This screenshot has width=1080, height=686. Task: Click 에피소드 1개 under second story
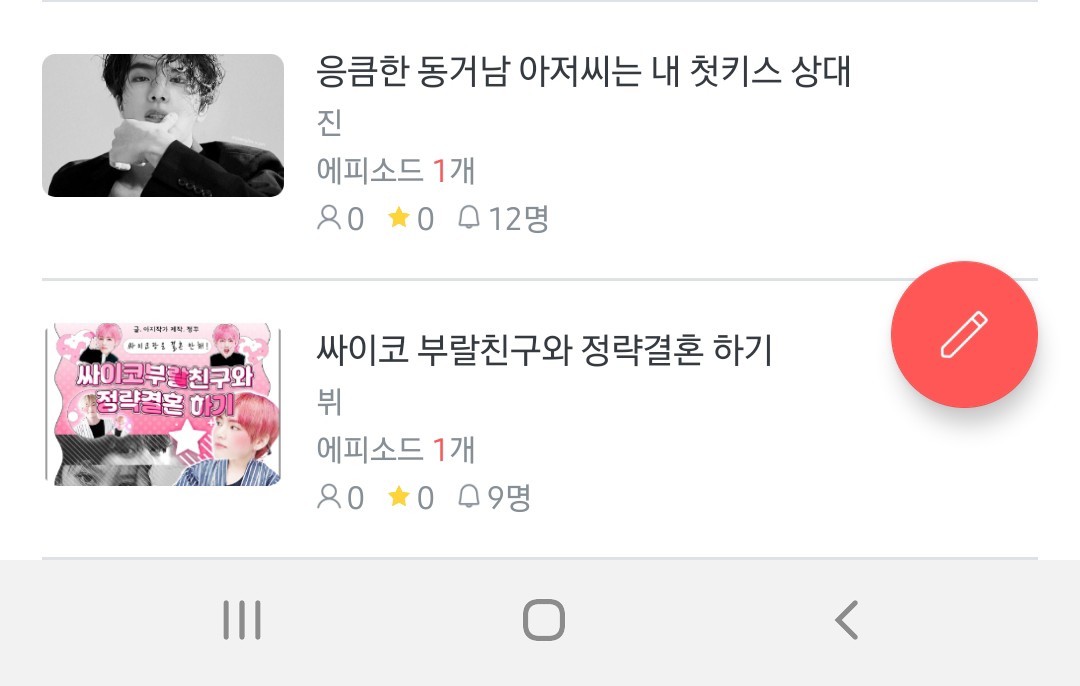[396, 449]
